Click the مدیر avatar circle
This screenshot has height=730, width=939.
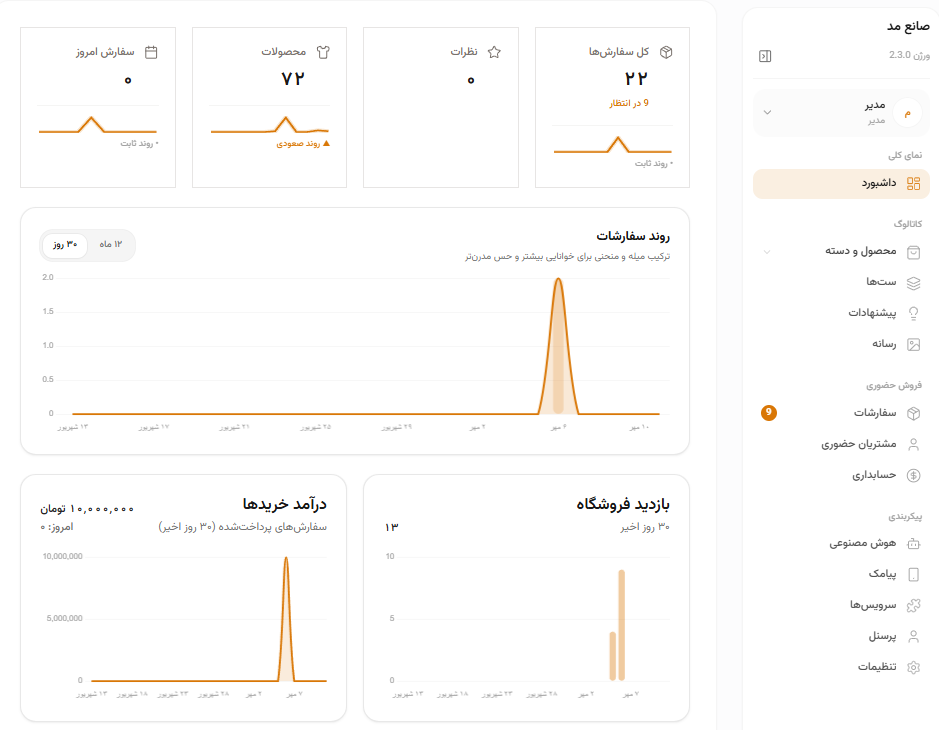[x=907, y=113]
